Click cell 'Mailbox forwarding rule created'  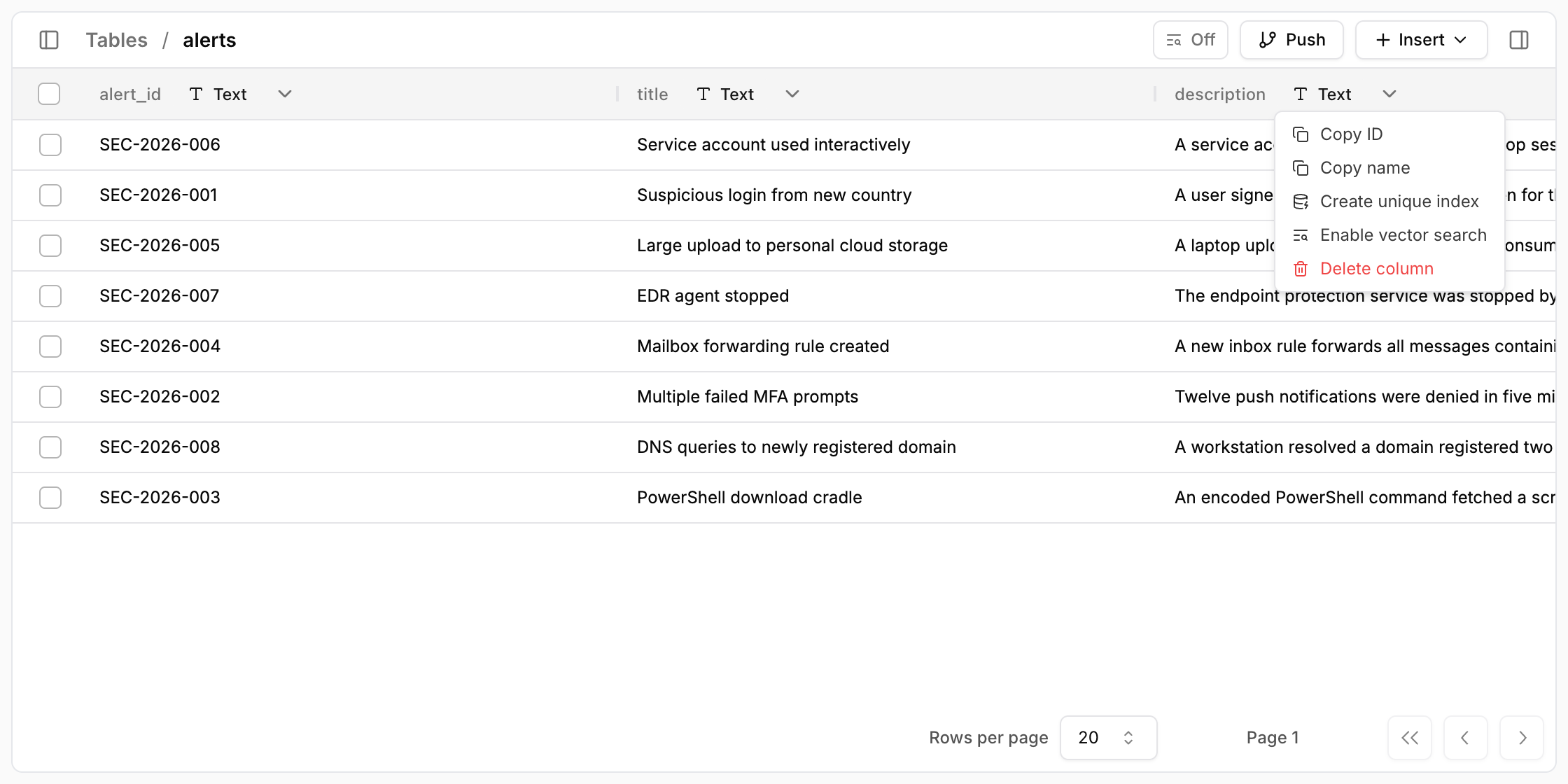pyautogui.click(x=763, y=346)
